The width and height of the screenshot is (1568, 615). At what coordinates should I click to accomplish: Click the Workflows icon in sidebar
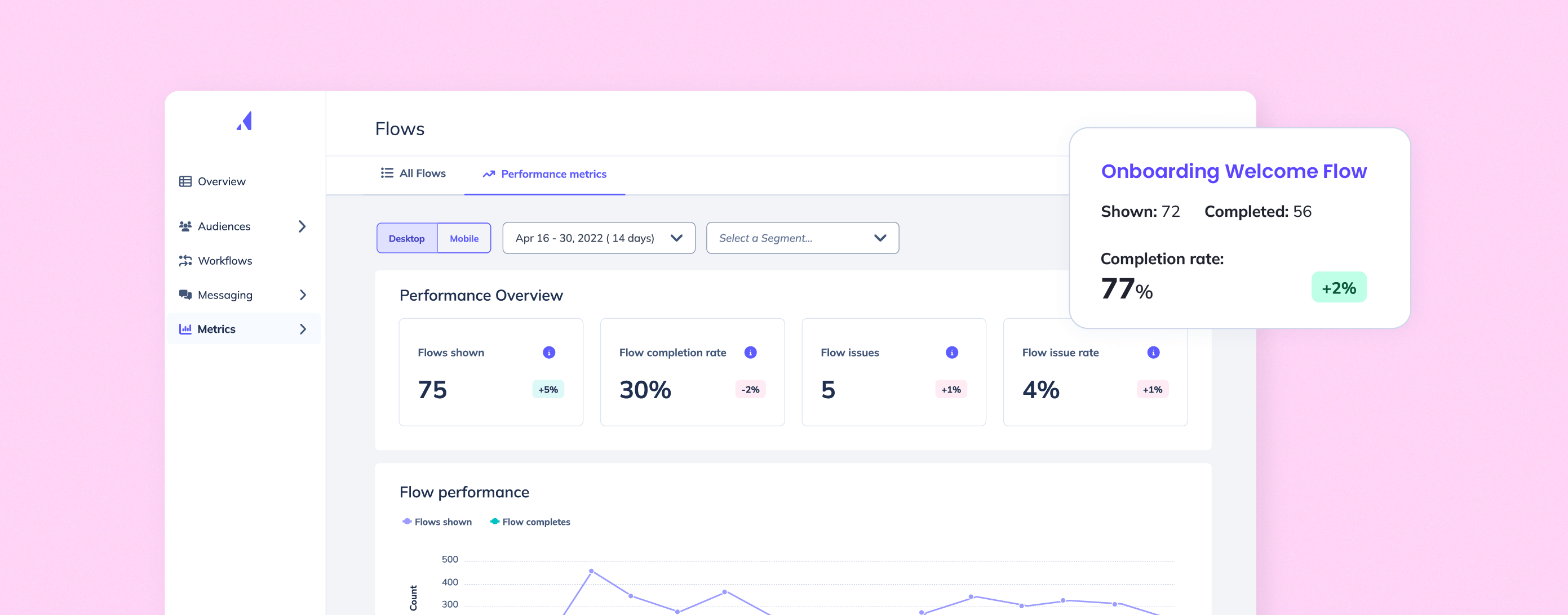tap(185, 260)
